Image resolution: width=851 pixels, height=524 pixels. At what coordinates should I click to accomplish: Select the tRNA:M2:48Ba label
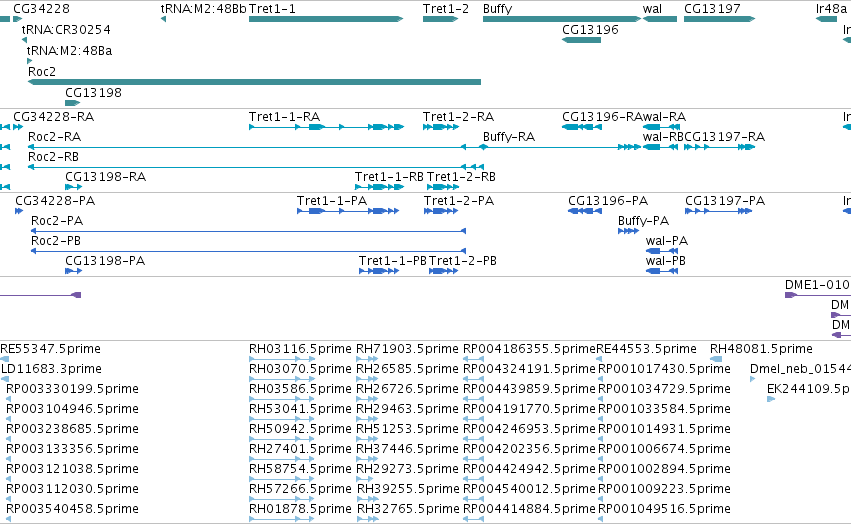coord(69,51)
